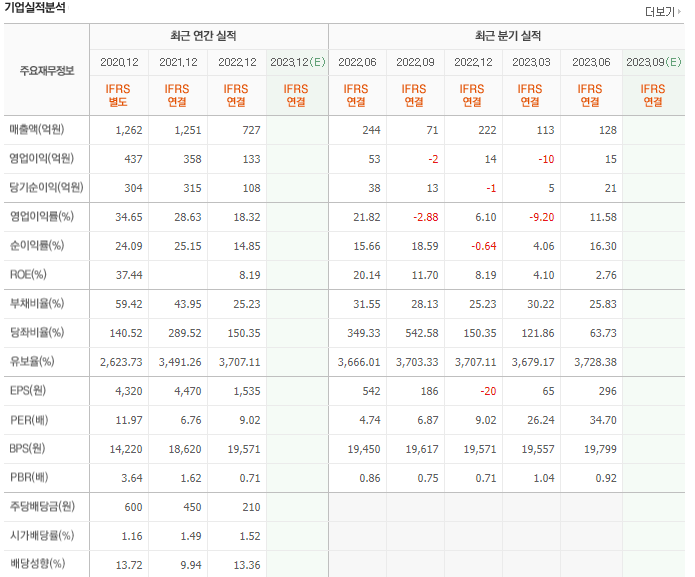Viewport: 695px width, 577px height.
Task: Click the 34.65 operating margin value
Action: (129, 217)
